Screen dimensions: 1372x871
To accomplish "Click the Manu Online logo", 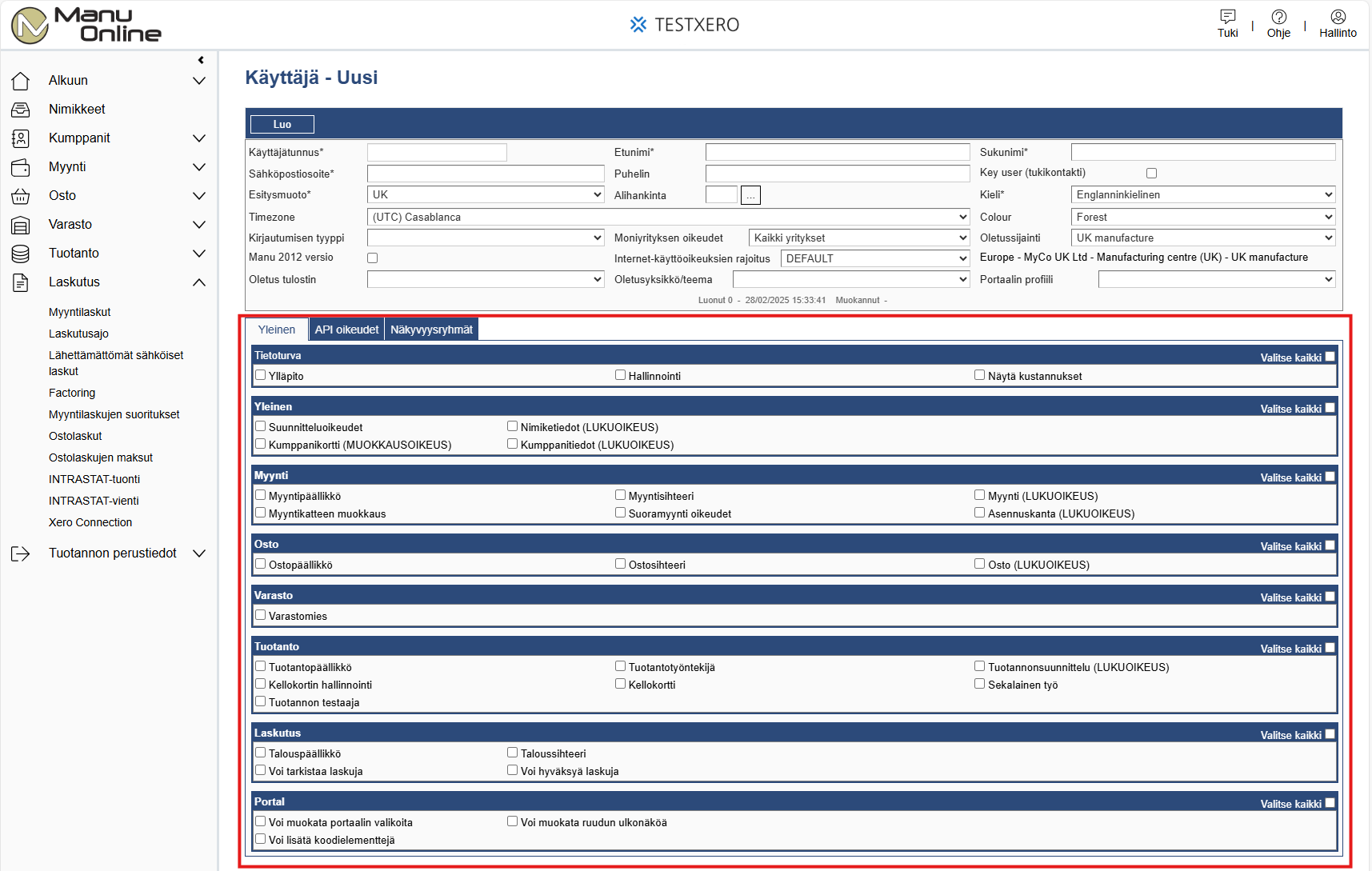I will pyautogui.click(x=86, y=25).
